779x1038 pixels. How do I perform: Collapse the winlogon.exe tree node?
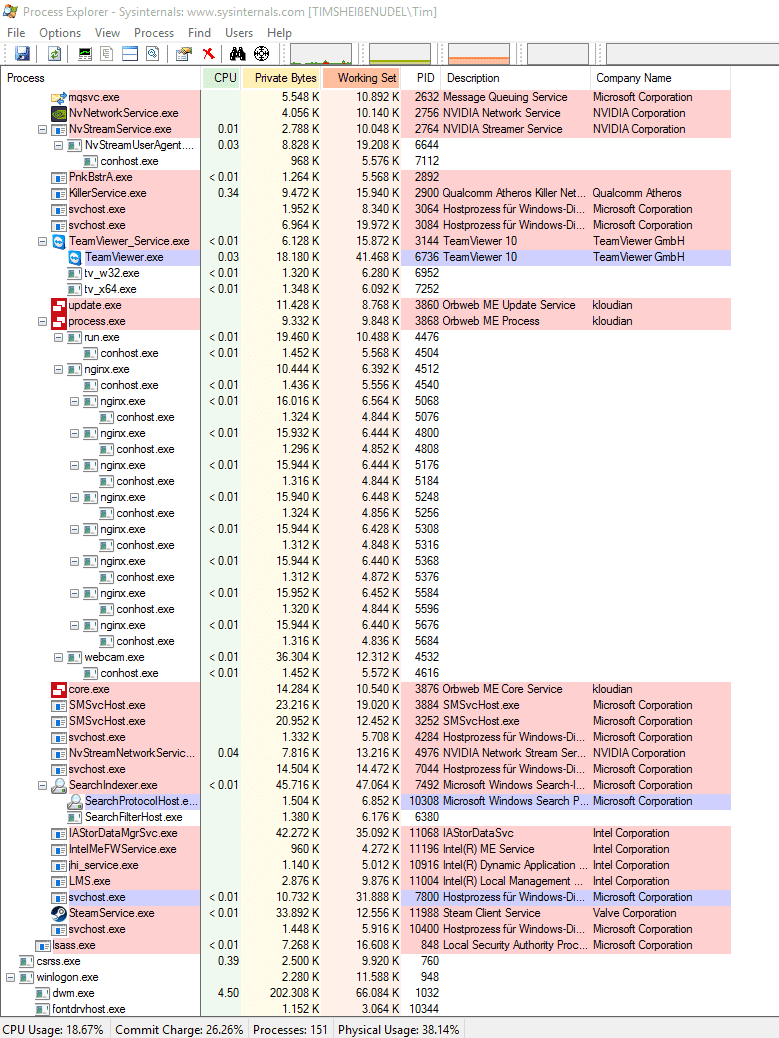[x=10, y=977]
